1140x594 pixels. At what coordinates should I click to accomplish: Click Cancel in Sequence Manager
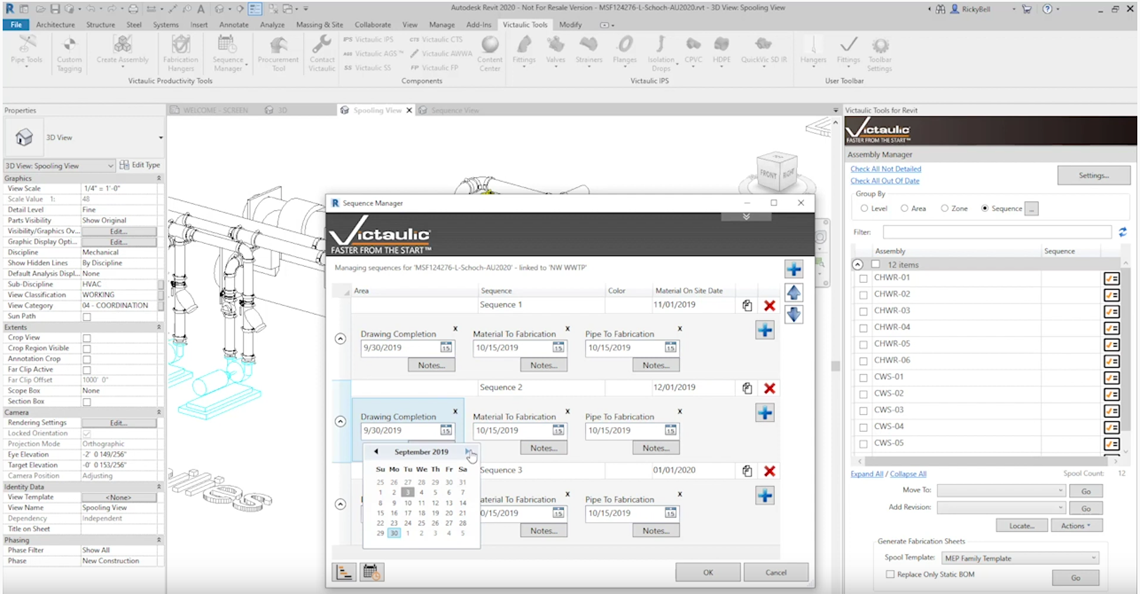click(776, 572)
